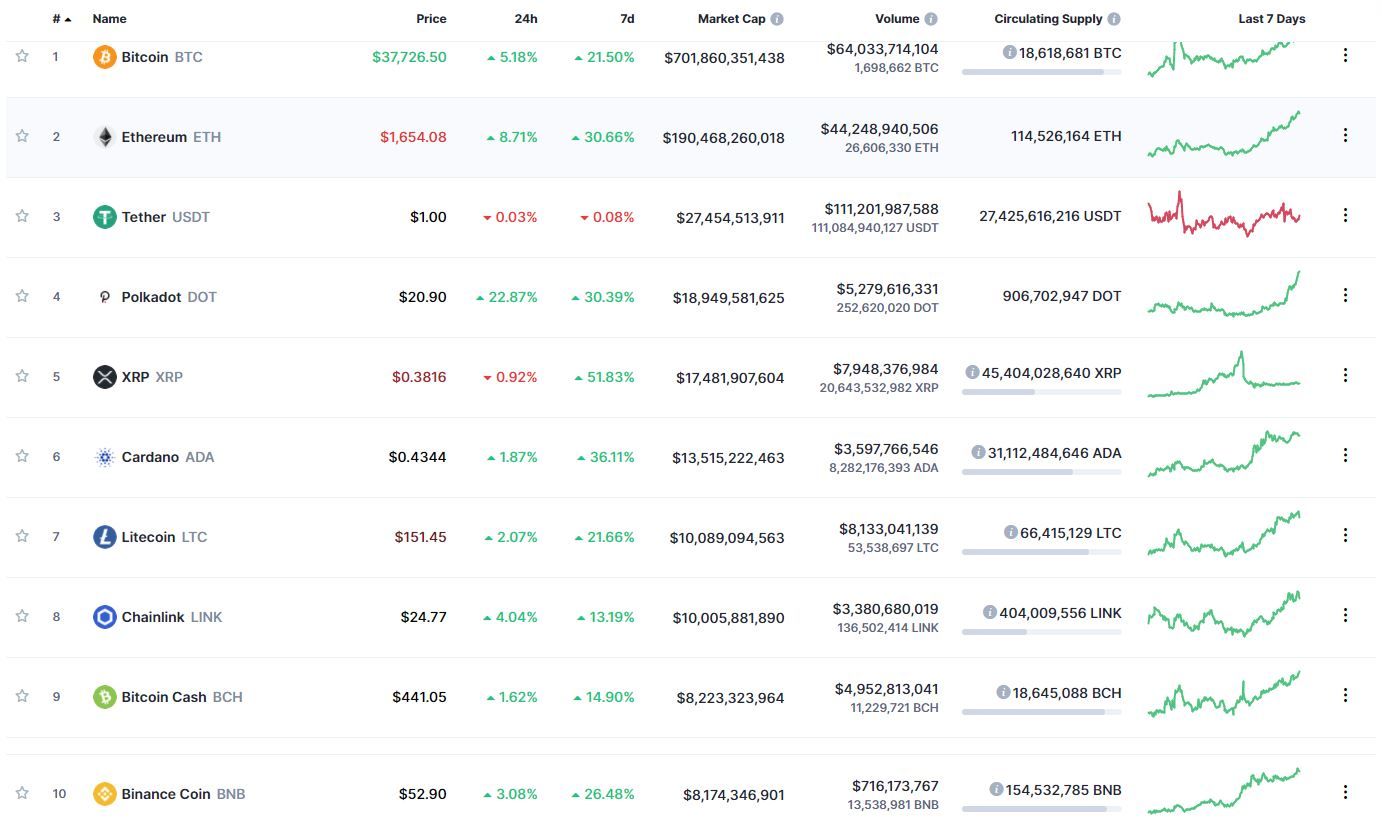Viewport: 1382px width, 829px height.
Task: Sort by the 24h change column header
Action: 525,19
